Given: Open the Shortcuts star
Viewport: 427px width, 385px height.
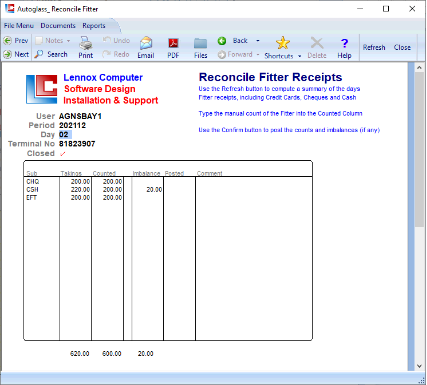Looking at the screenshot, I should (x=283, y=43).
